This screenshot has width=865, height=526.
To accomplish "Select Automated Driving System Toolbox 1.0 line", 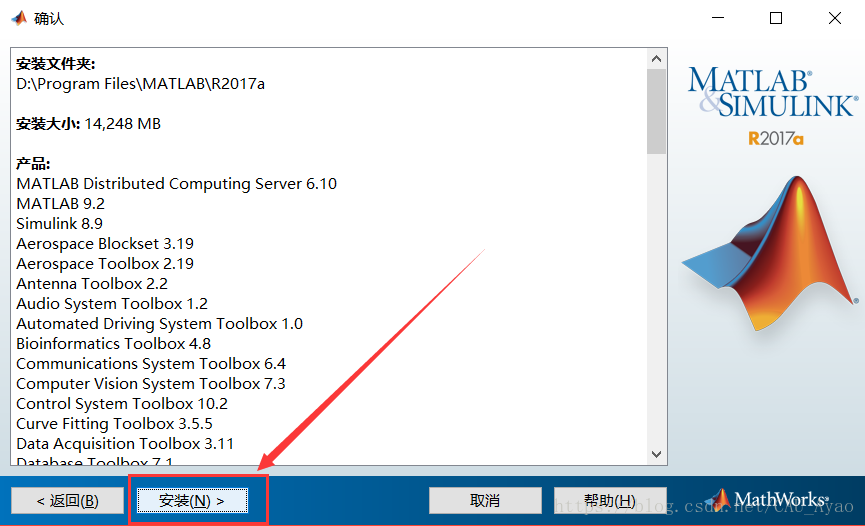I will 159,323.
